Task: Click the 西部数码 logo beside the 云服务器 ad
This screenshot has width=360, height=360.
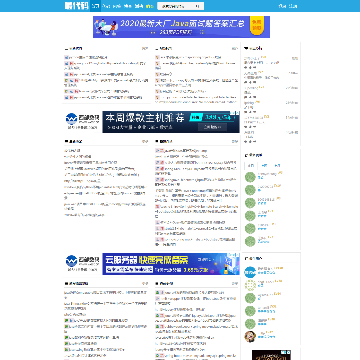Action: click(x=82, y=263)
